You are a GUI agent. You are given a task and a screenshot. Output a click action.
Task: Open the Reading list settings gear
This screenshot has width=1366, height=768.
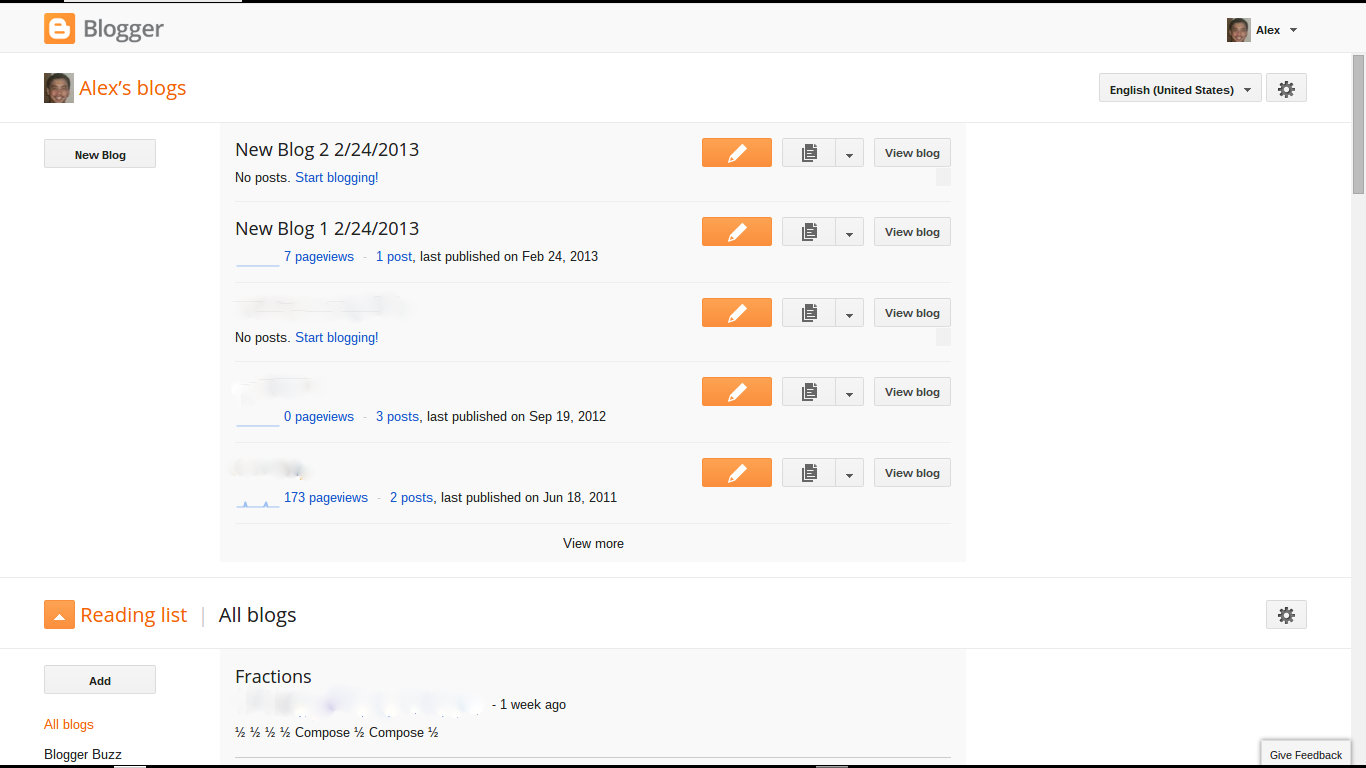(x=1286, y=614)
